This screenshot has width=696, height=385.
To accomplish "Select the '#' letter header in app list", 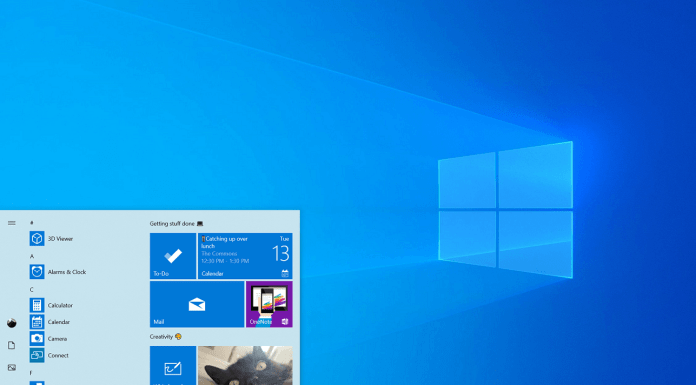I will pos(32,223).
